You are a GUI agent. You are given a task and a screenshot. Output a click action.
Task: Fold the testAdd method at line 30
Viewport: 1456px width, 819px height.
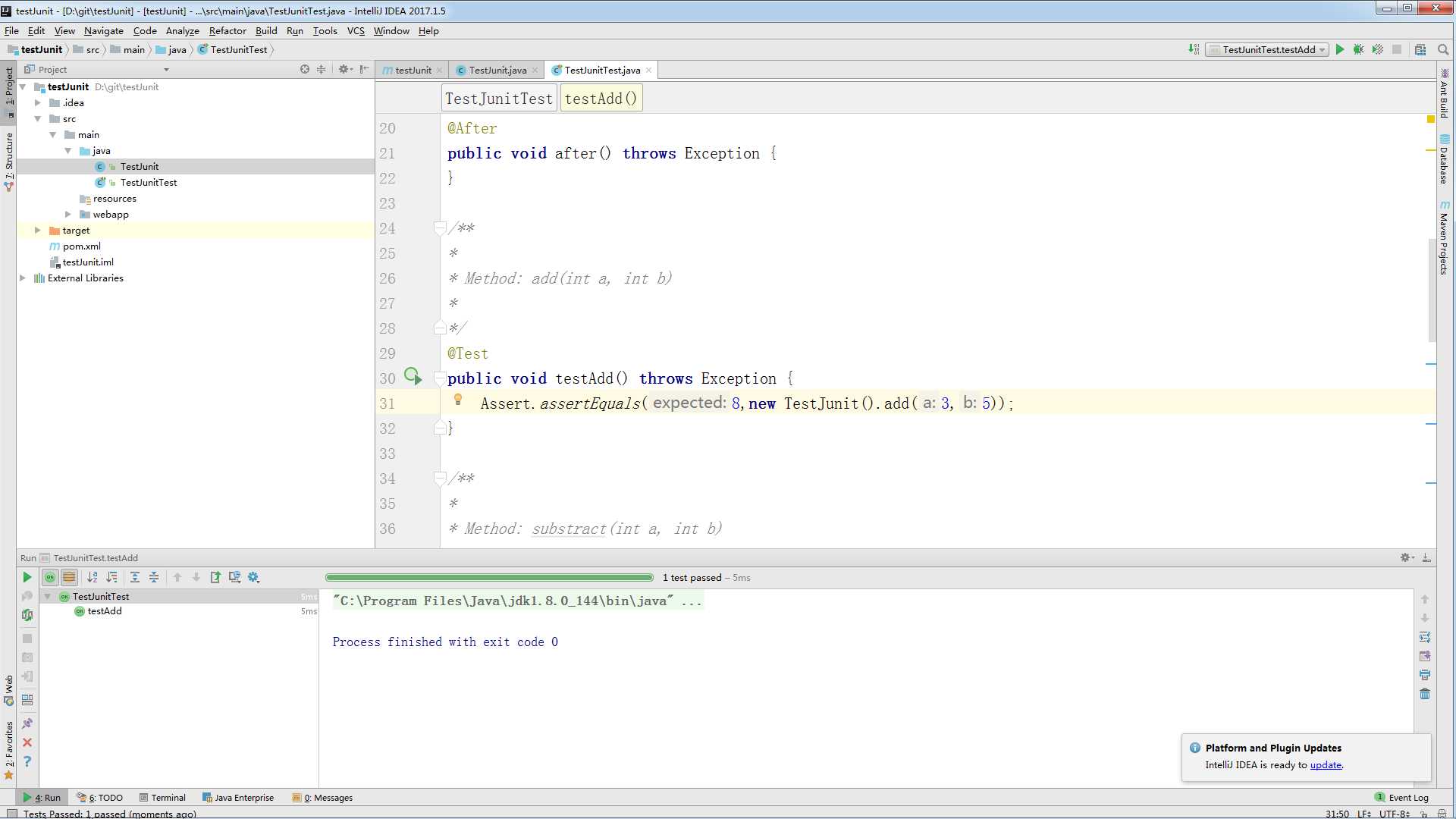click(440, 378)
